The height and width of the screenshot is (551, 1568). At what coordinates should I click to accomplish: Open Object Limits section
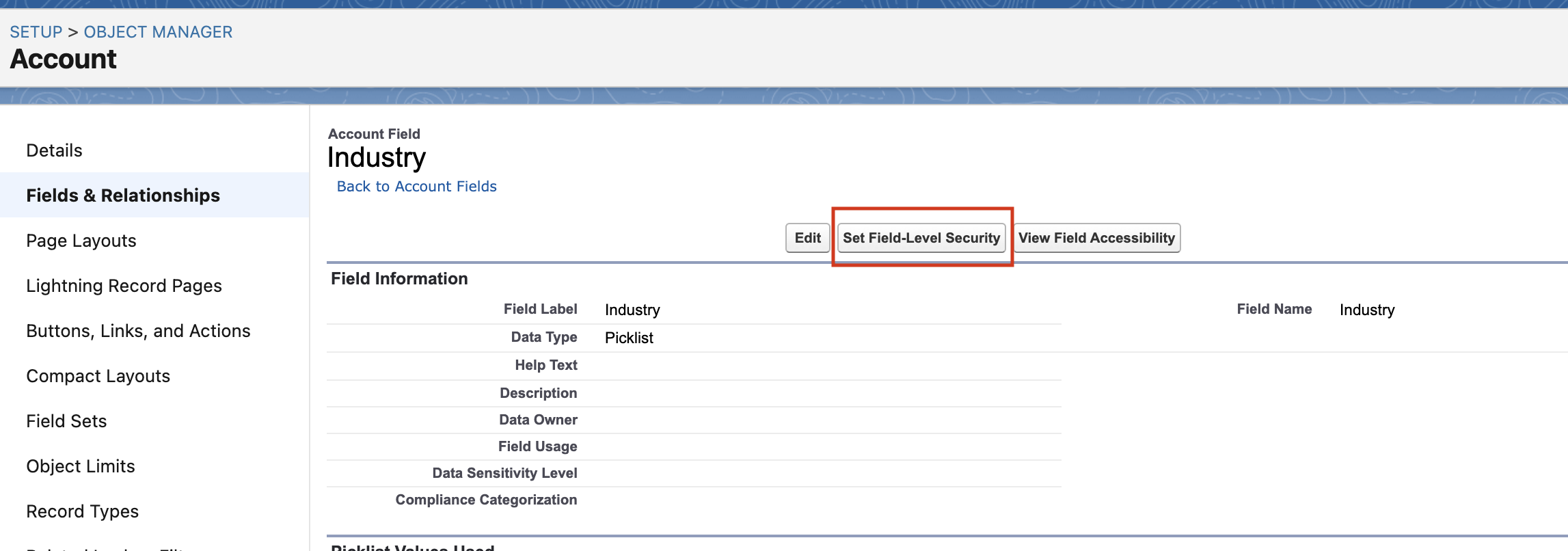(81, 466)
